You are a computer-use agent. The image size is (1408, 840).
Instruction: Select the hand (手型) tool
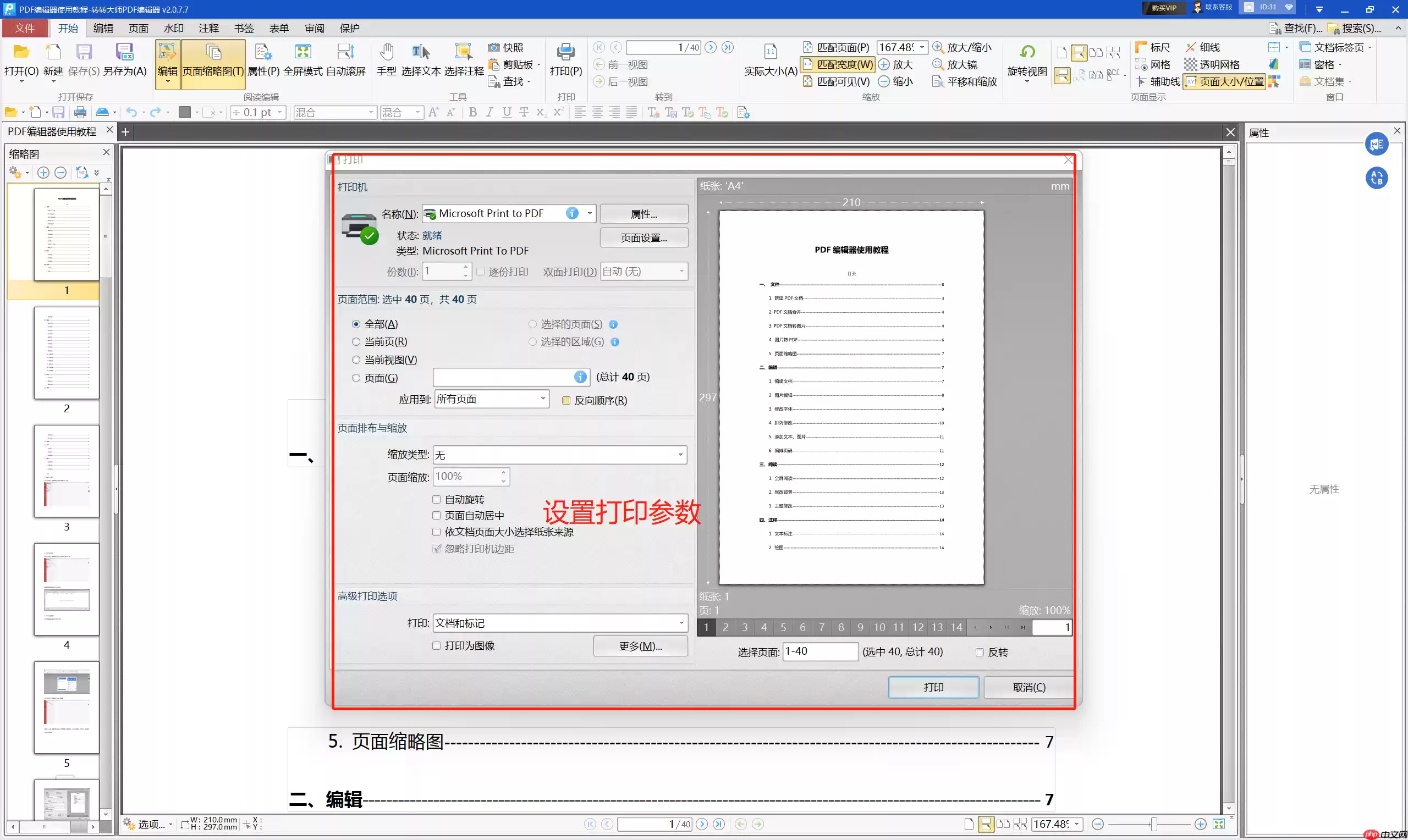pyautogui.click(x=387, y=58)
